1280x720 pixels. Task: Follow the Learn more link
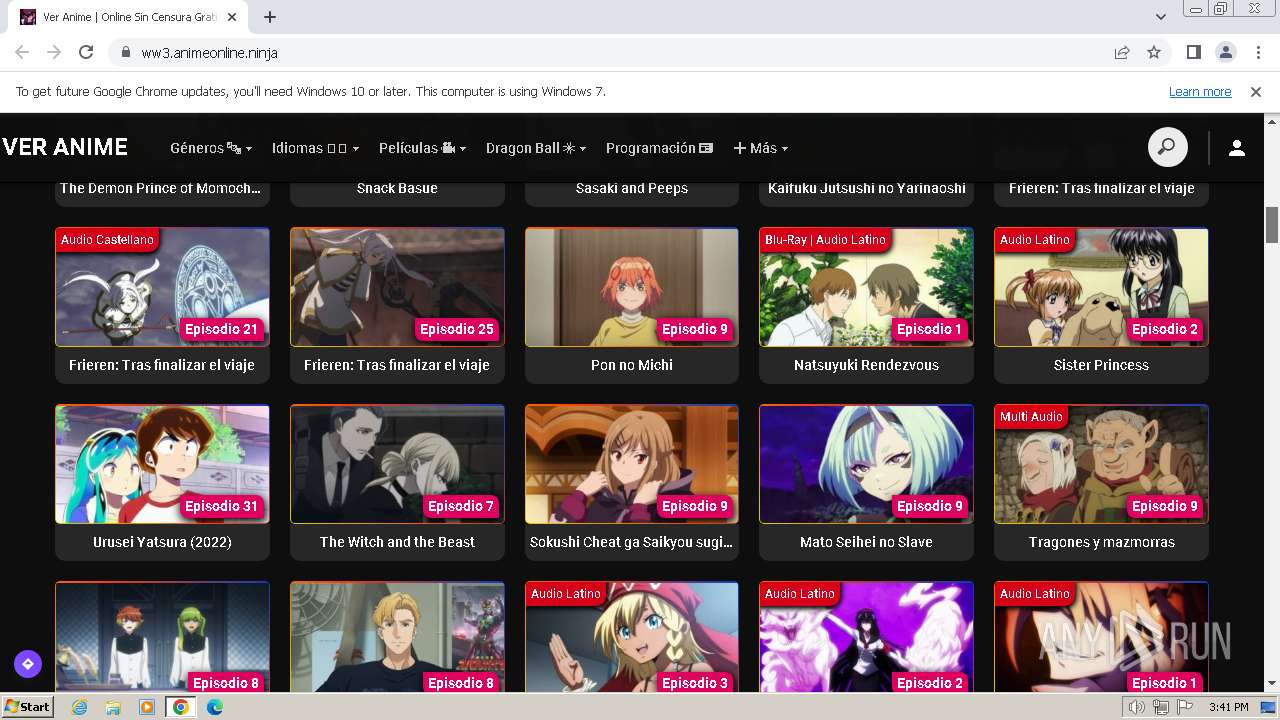pyautogui.click(x=1200, y=91)
